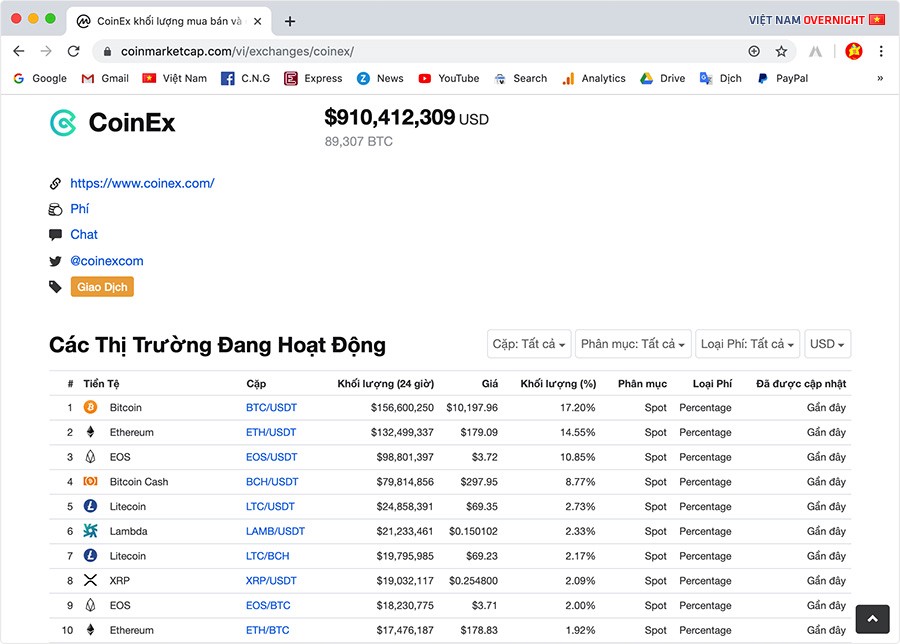Open the Search bookmark
The width and height of the screenshot is (900, 644).
(x=521, y=78)
